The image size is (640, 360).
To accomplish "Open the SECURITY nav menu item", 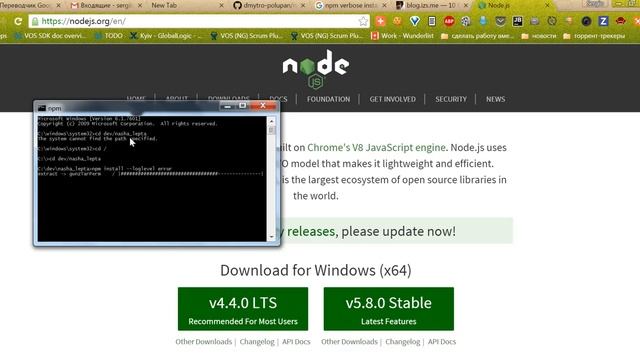I will pos(451,99).
